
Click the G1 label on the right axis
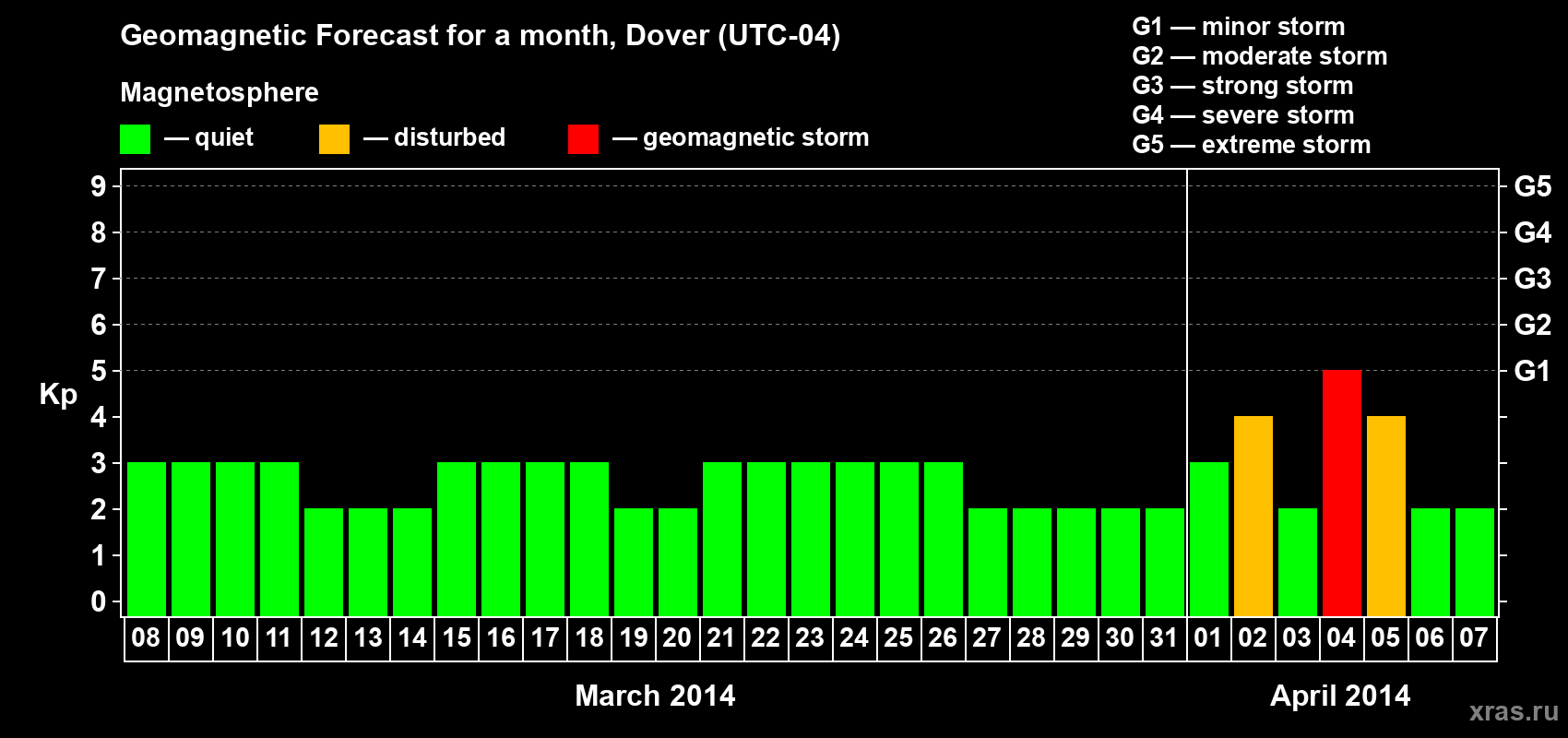tap(1532, 371)
